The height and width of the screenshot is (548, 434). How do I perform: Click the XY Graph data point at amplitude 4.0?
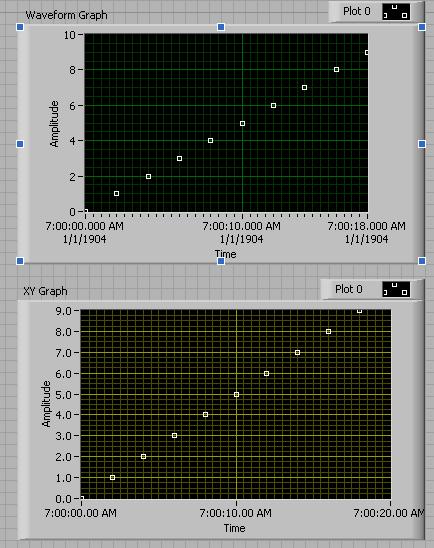(x=205, y=414)
